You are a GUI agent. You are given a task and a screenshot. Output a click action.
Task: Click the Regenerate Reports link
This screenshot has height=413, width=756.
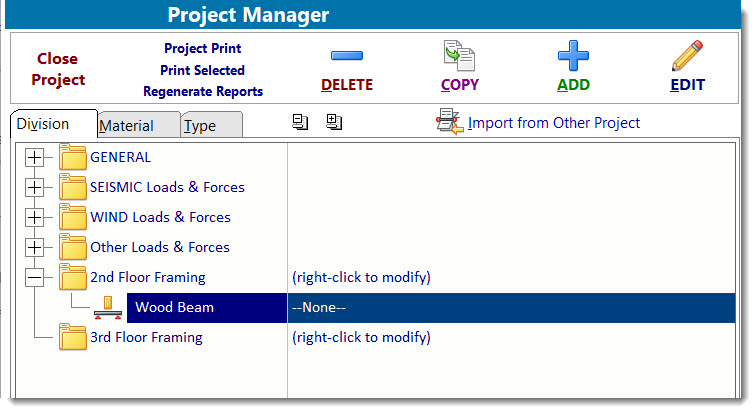tap(203, 92)
